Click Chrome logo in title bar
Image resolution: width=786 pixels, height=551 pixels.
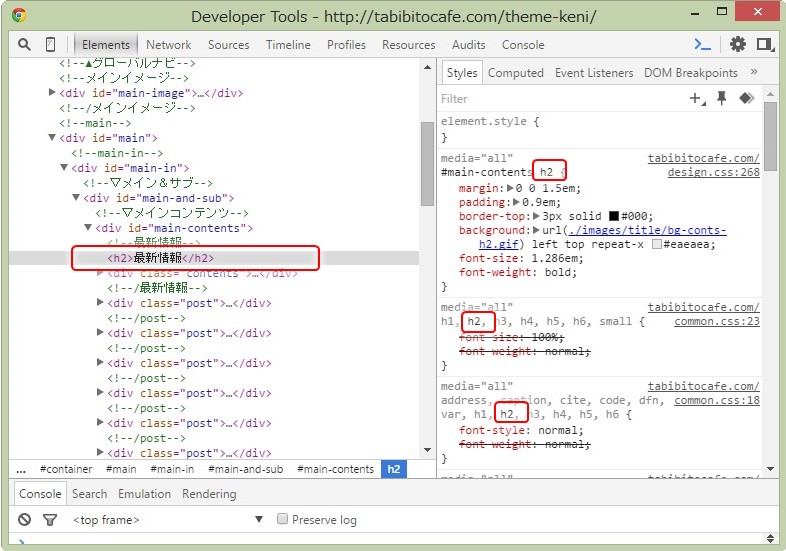coord(19,15)
